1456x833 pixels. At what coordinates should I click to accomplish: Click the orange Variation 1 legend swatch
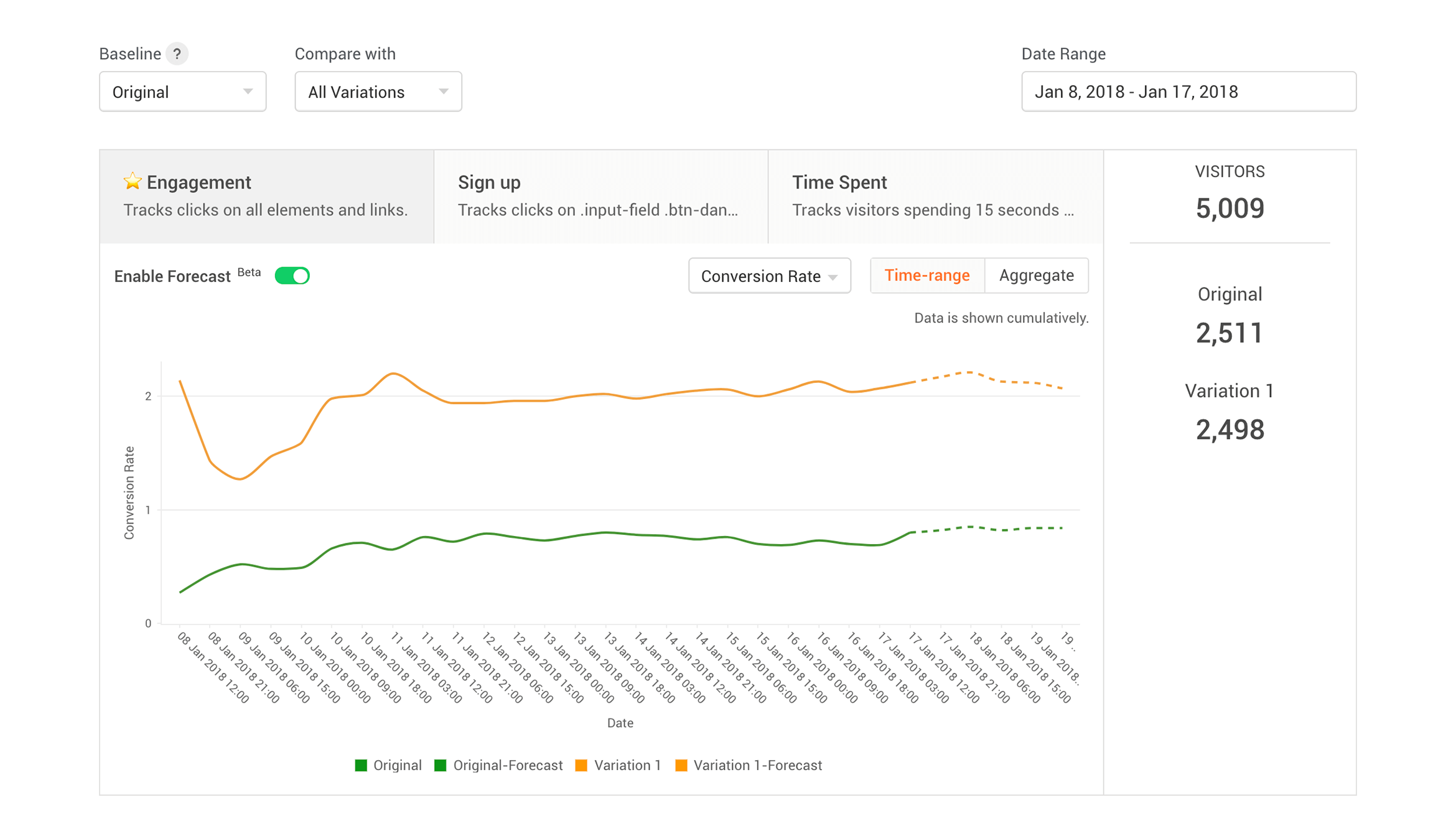[582, 765]
